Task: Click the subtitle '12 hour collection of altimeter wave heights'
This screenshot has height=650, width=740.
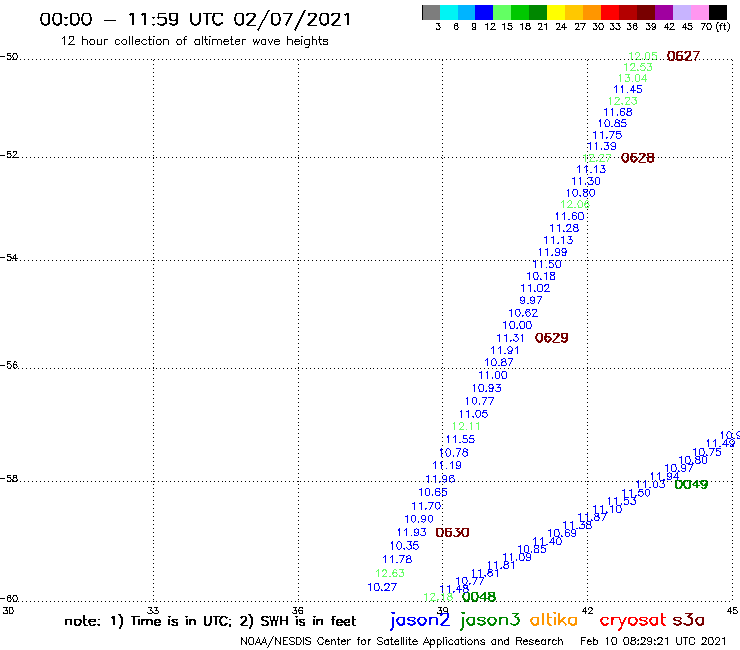Action: click(194, 41)
